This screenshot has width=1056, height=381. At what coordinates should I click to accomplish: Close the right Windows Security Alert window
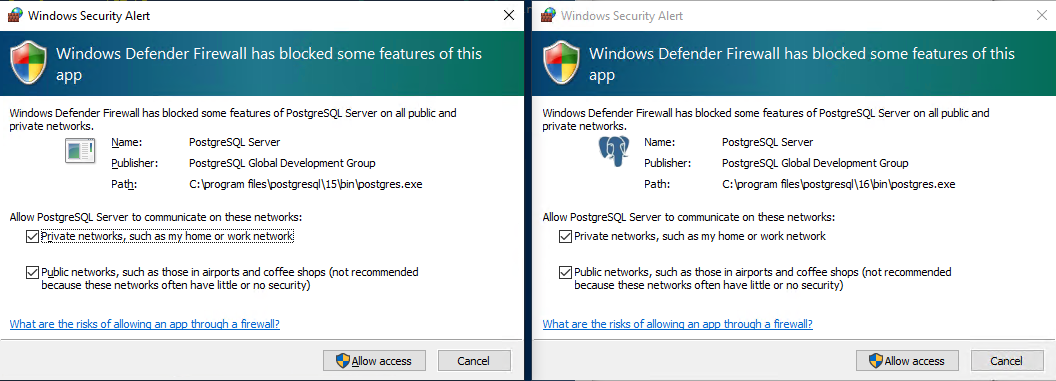1042,15
